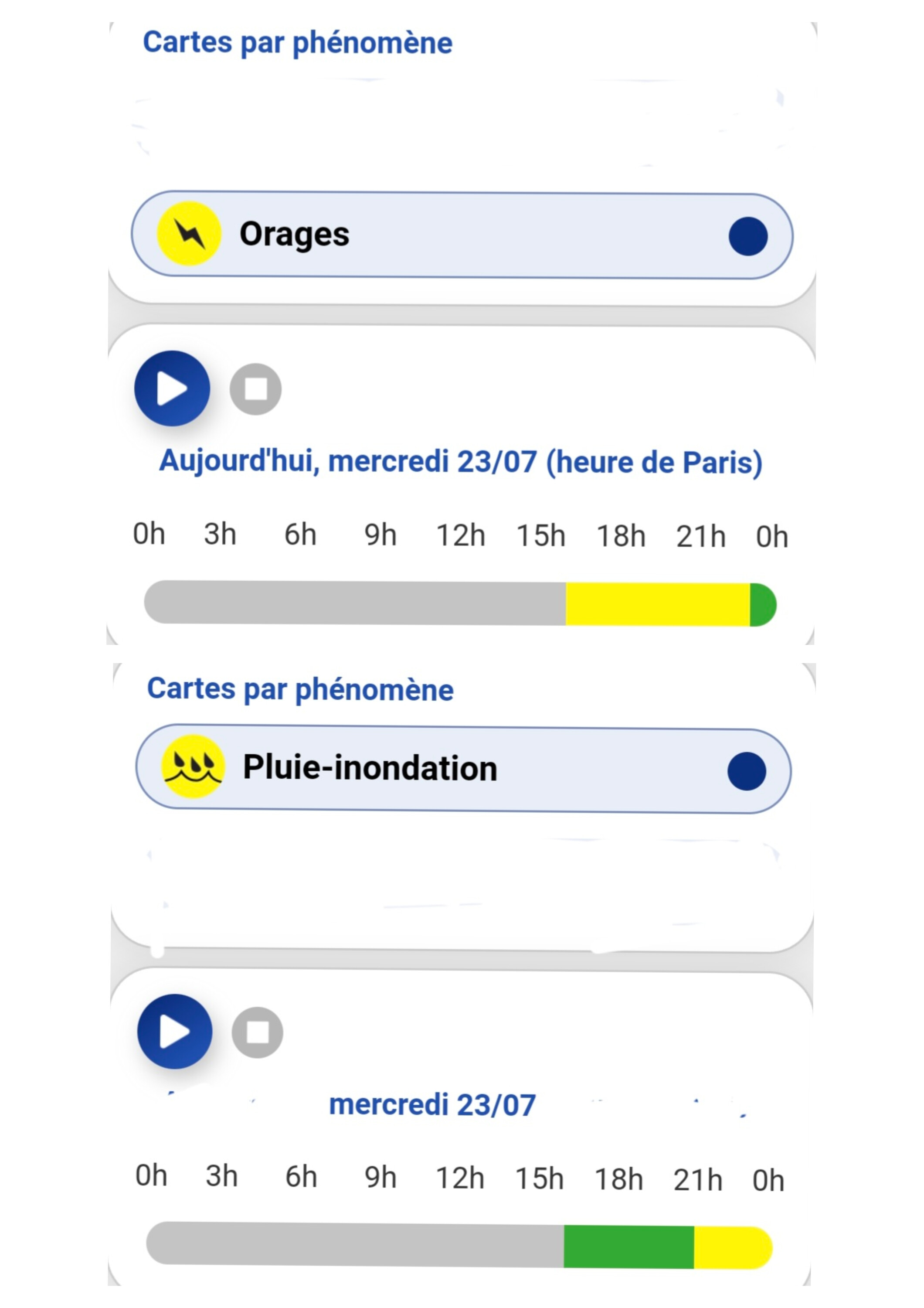Viewport: 924px width, 1308px height.
Task: Stop the Orages timeline animation
Action: point(255,389)
